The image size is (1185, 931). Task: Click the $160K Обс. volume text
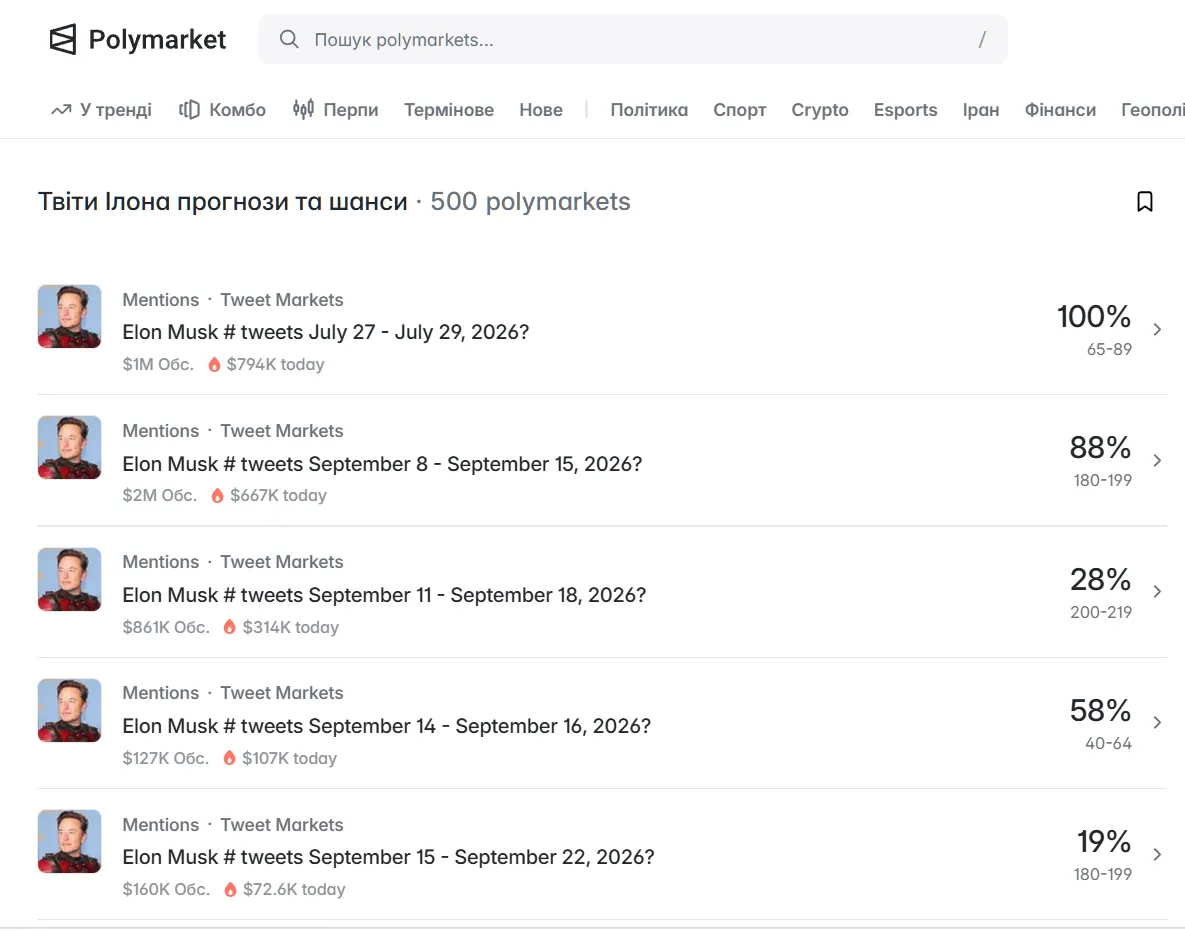pyautogui.click(x=166, y=889)
